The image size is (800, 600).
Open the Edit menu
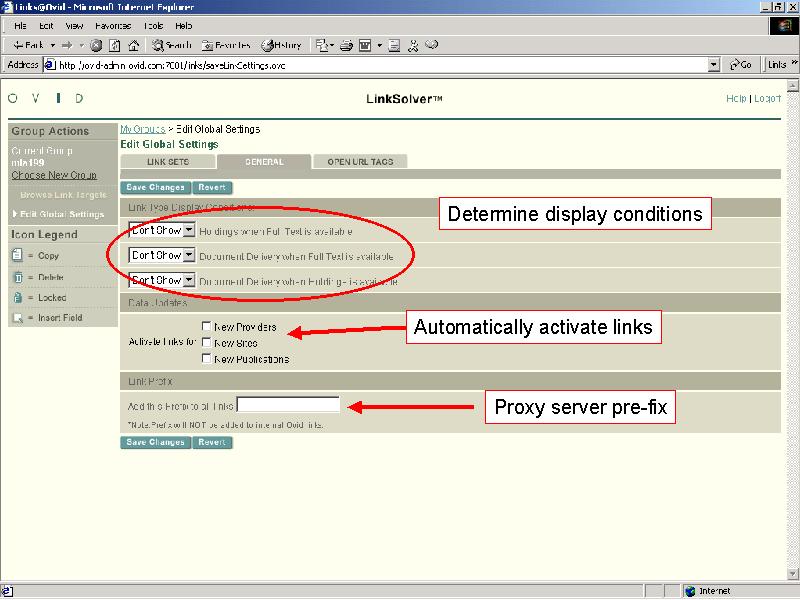46,26
